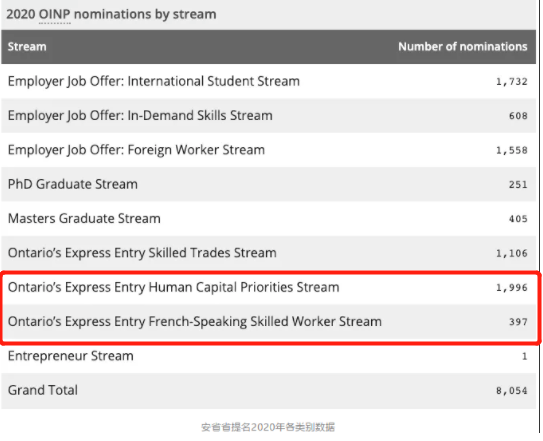Select the Entrepreneur Stream row

click(x=268, y=356)
